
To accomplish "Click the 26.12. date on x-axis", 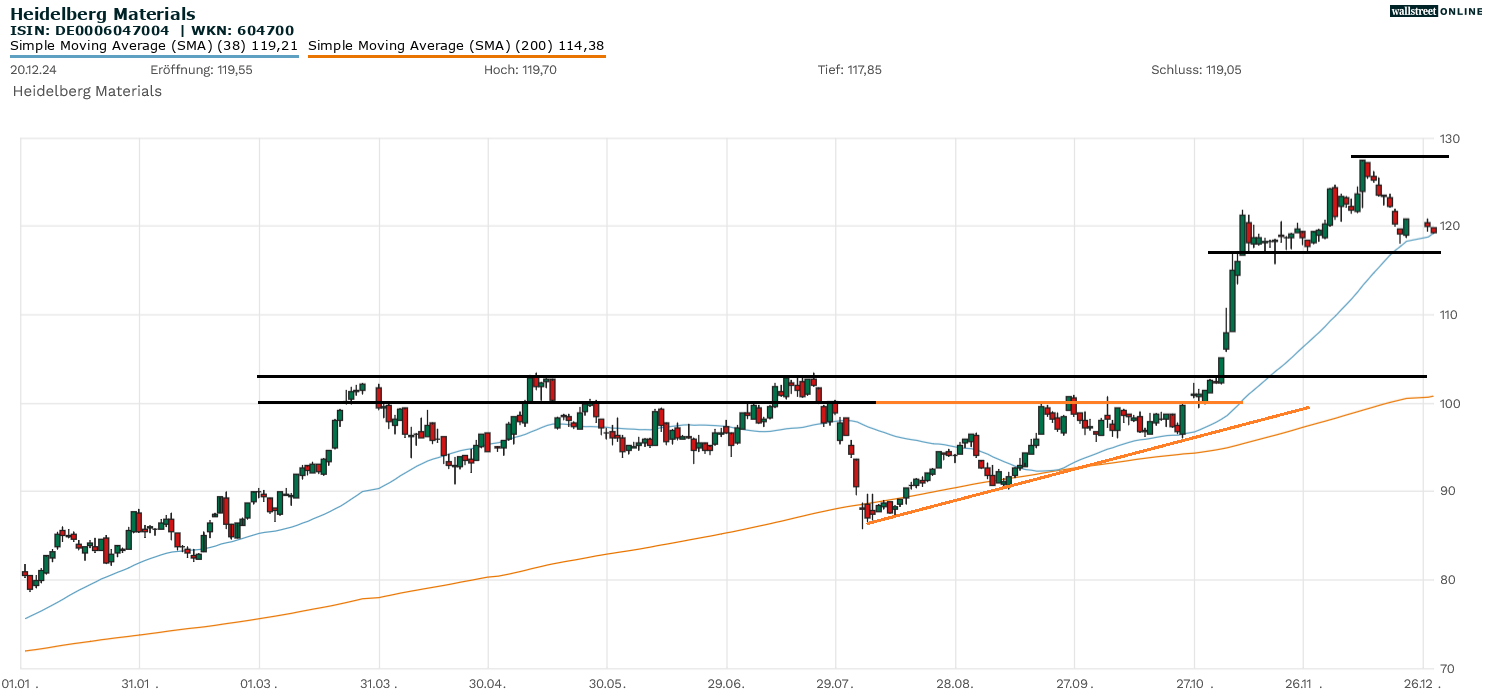I will click(1422, 682).
